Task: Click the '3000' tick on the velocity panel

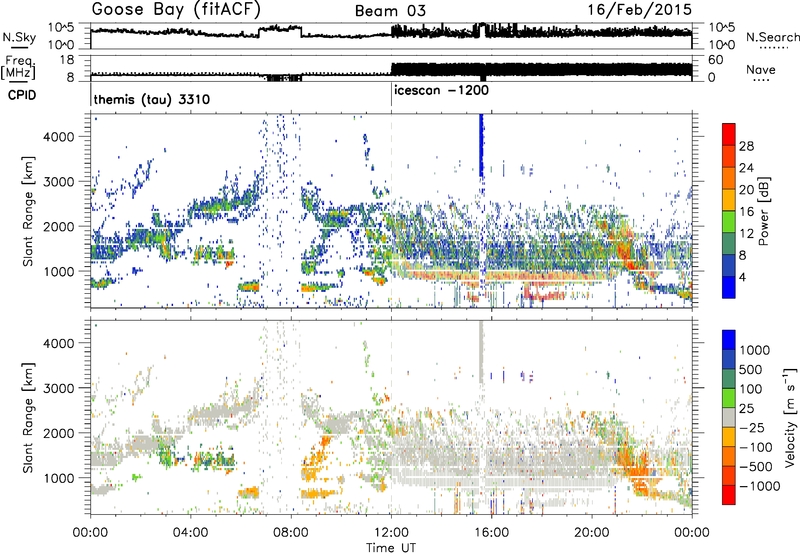Action: click(58, 388)
